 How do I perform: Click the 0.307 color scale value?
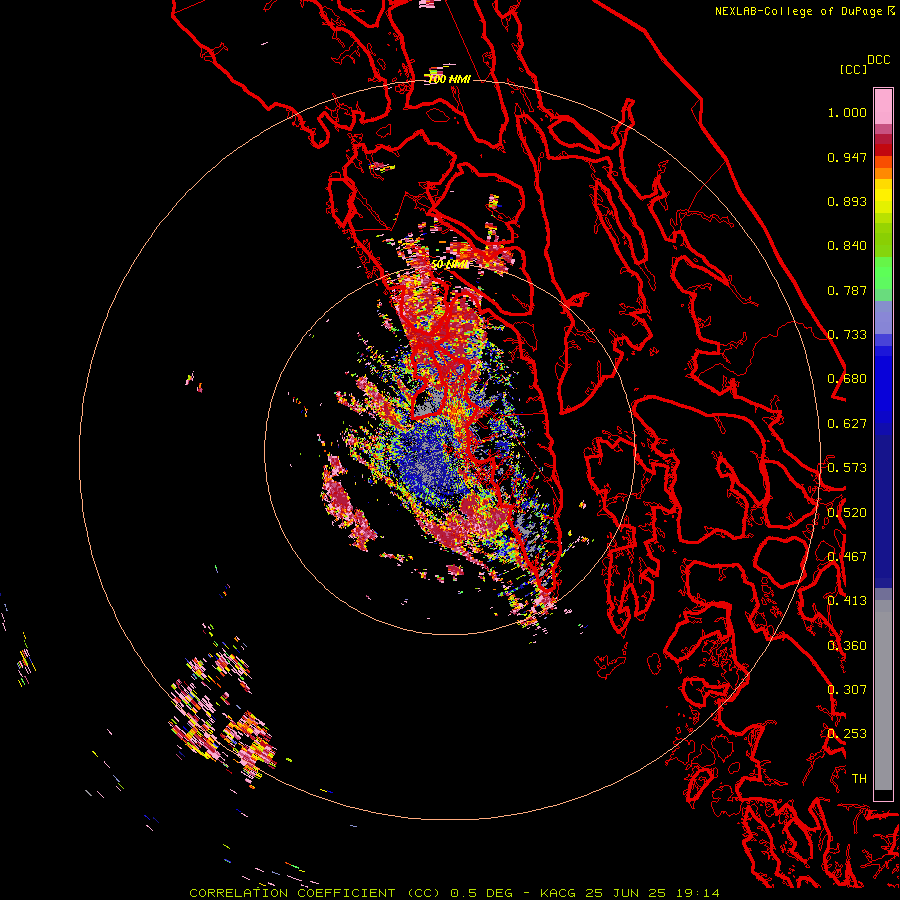[847, 690]
